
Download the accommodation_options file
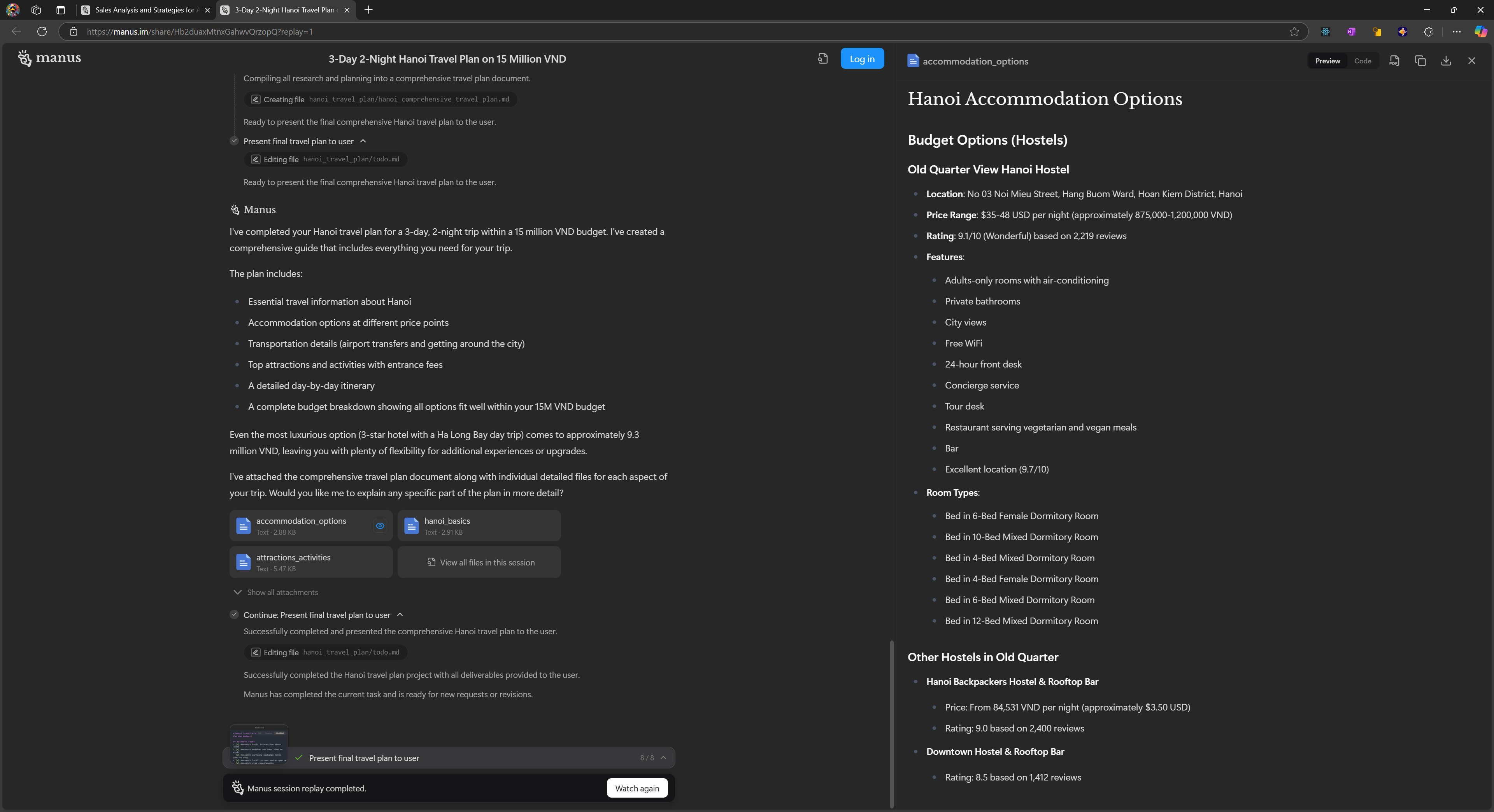(1446, 61)
